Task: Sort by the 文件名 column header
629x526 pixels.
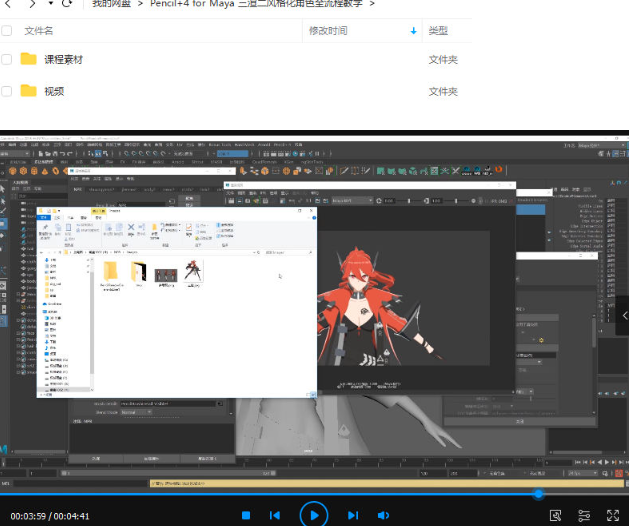Action: (x=39, y=30)
